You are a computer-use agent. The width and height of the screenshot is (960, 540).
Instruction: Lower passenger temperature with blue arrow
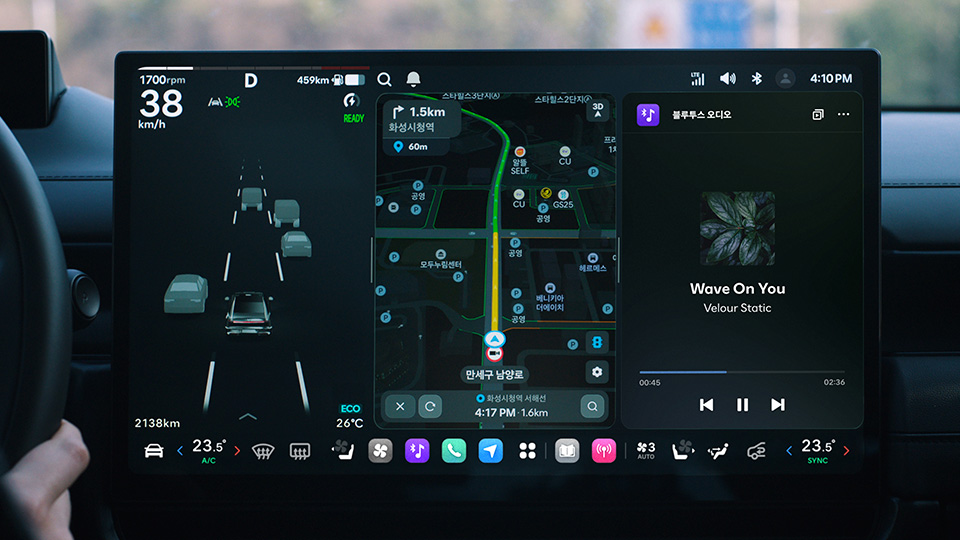[789, 451]
